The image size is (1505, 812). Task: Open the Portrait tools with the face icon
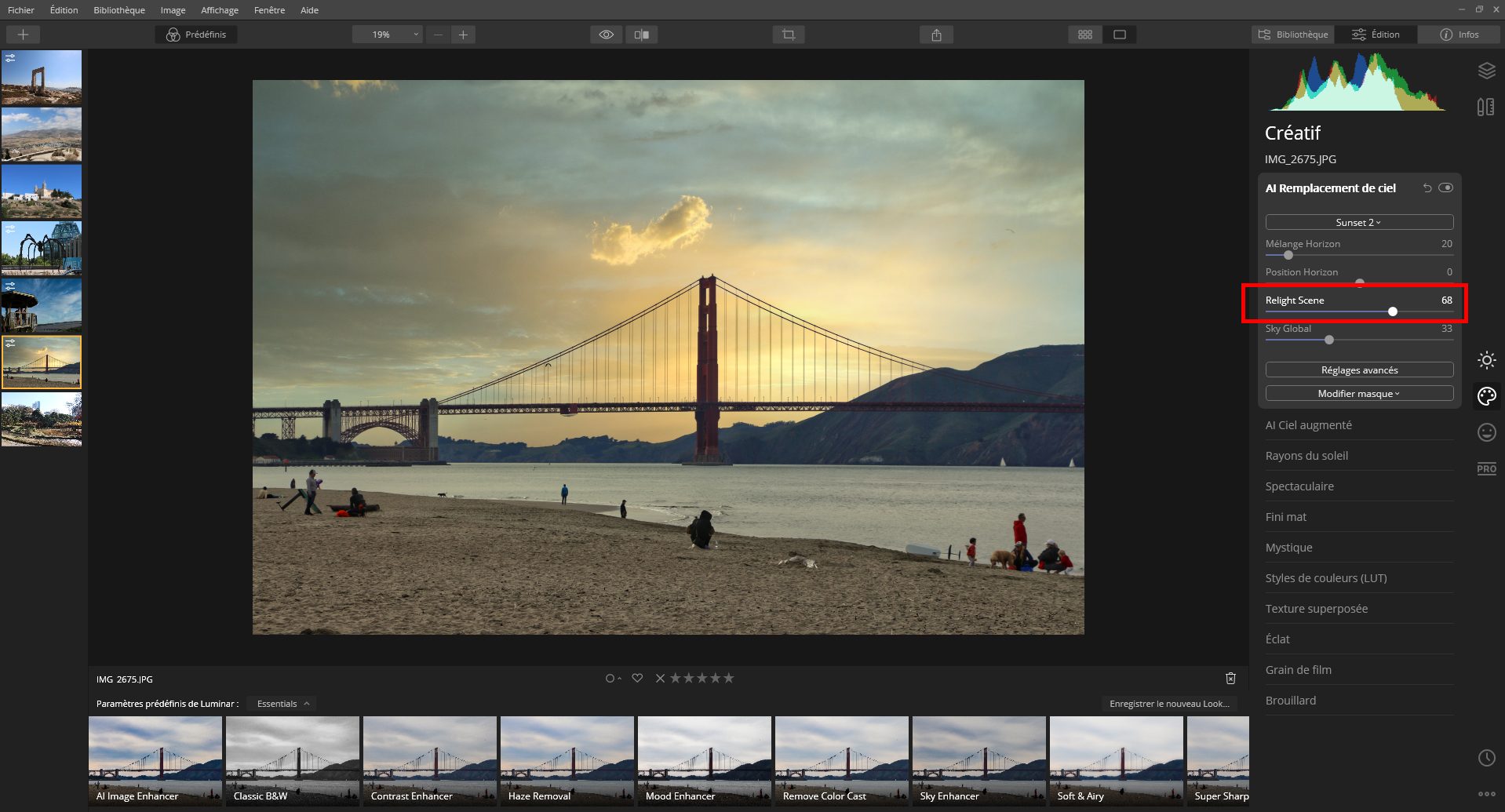[1485, 431]
